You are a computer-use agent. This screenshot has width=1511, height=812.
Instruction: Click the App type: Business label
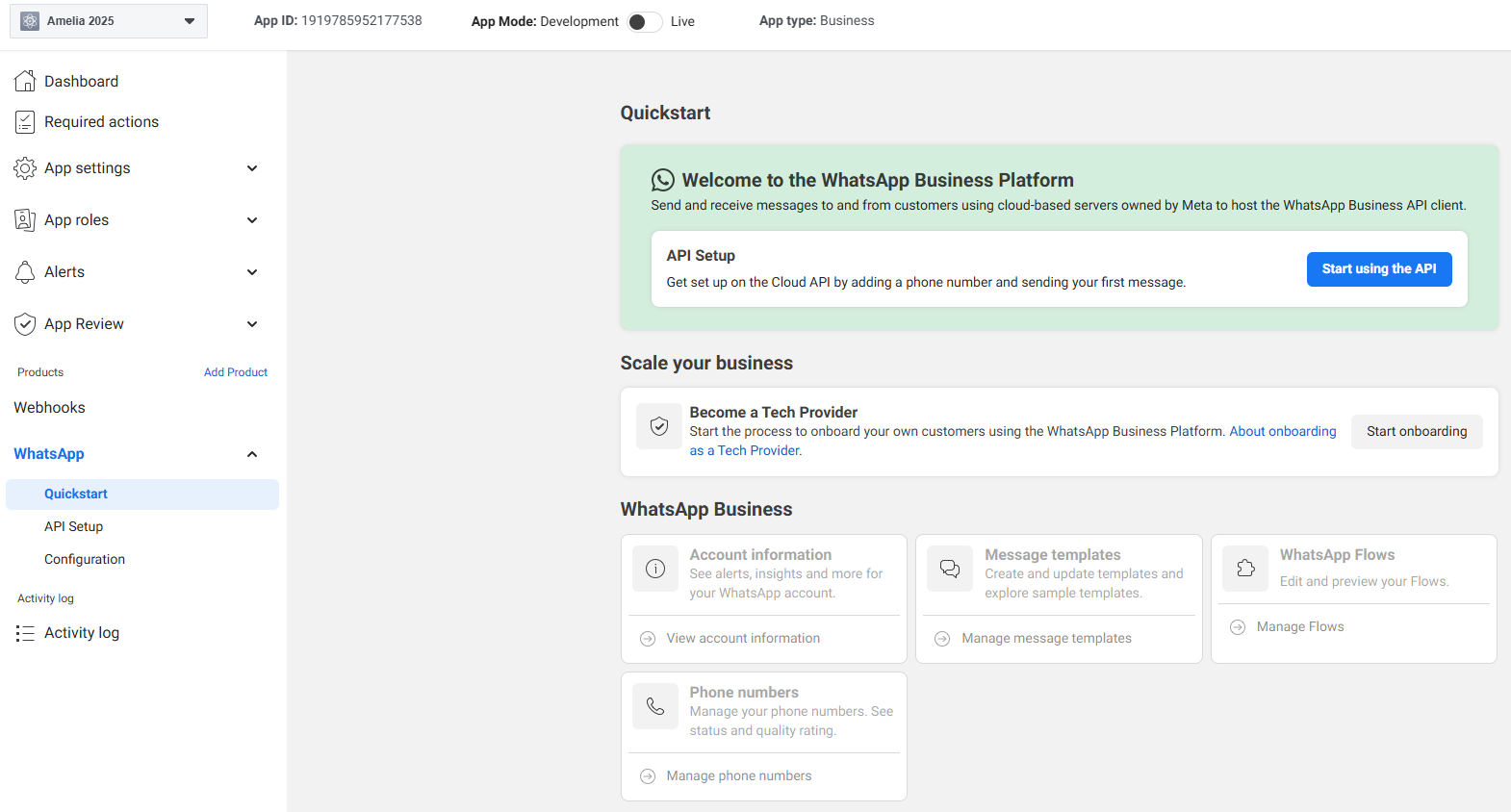coord(817,21)
